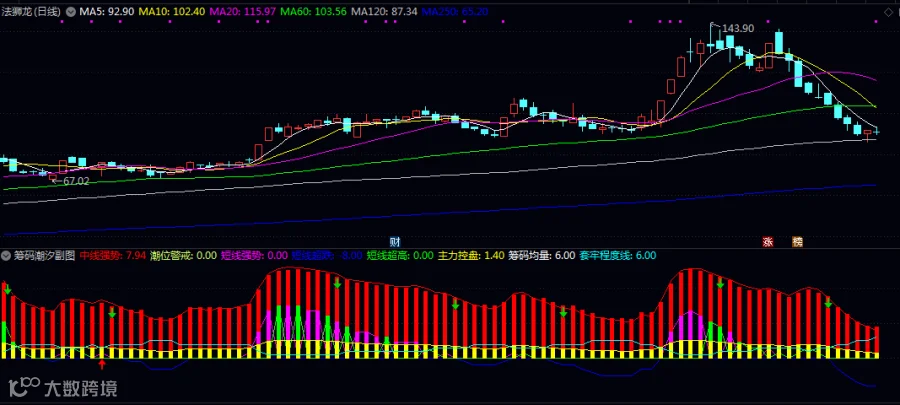This screenshot has height=405, width=900.
Task: Click the 大数跨境 watermark logo
Action: pos(64,387)
